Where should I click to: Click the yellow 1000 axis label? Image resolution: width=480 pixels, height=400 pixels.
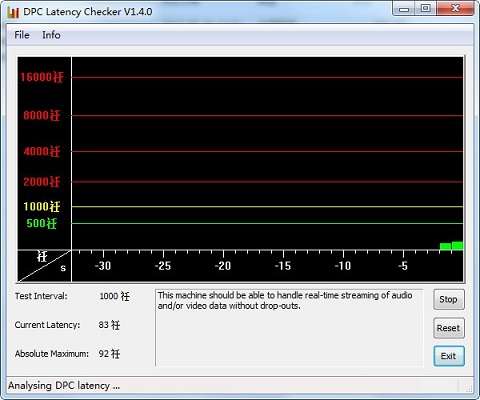(x=42, y=207)
